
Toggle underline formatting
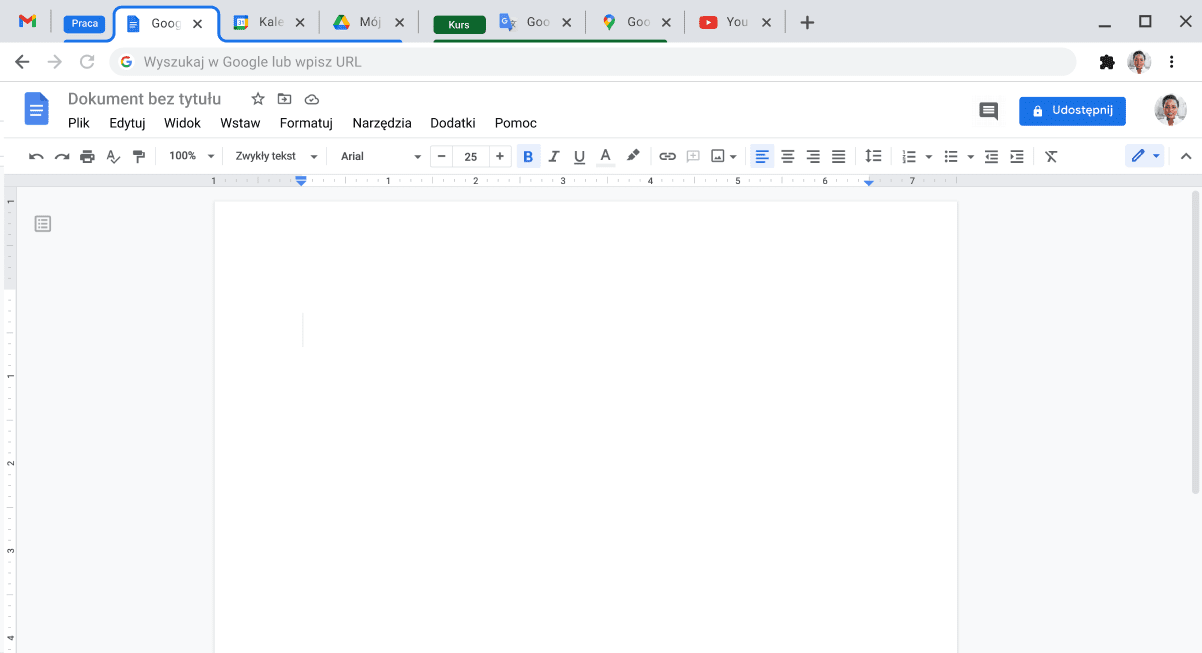pos(579,156)
